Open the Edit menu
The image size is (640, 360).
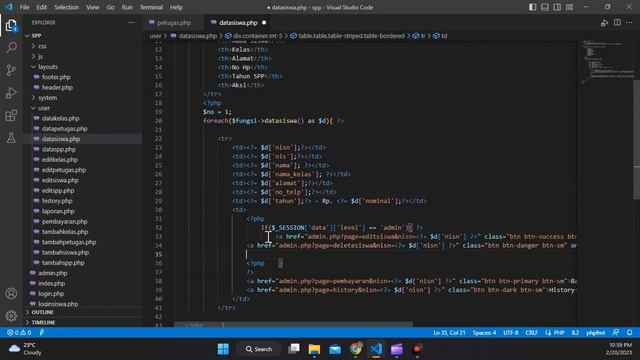point(41,7)
